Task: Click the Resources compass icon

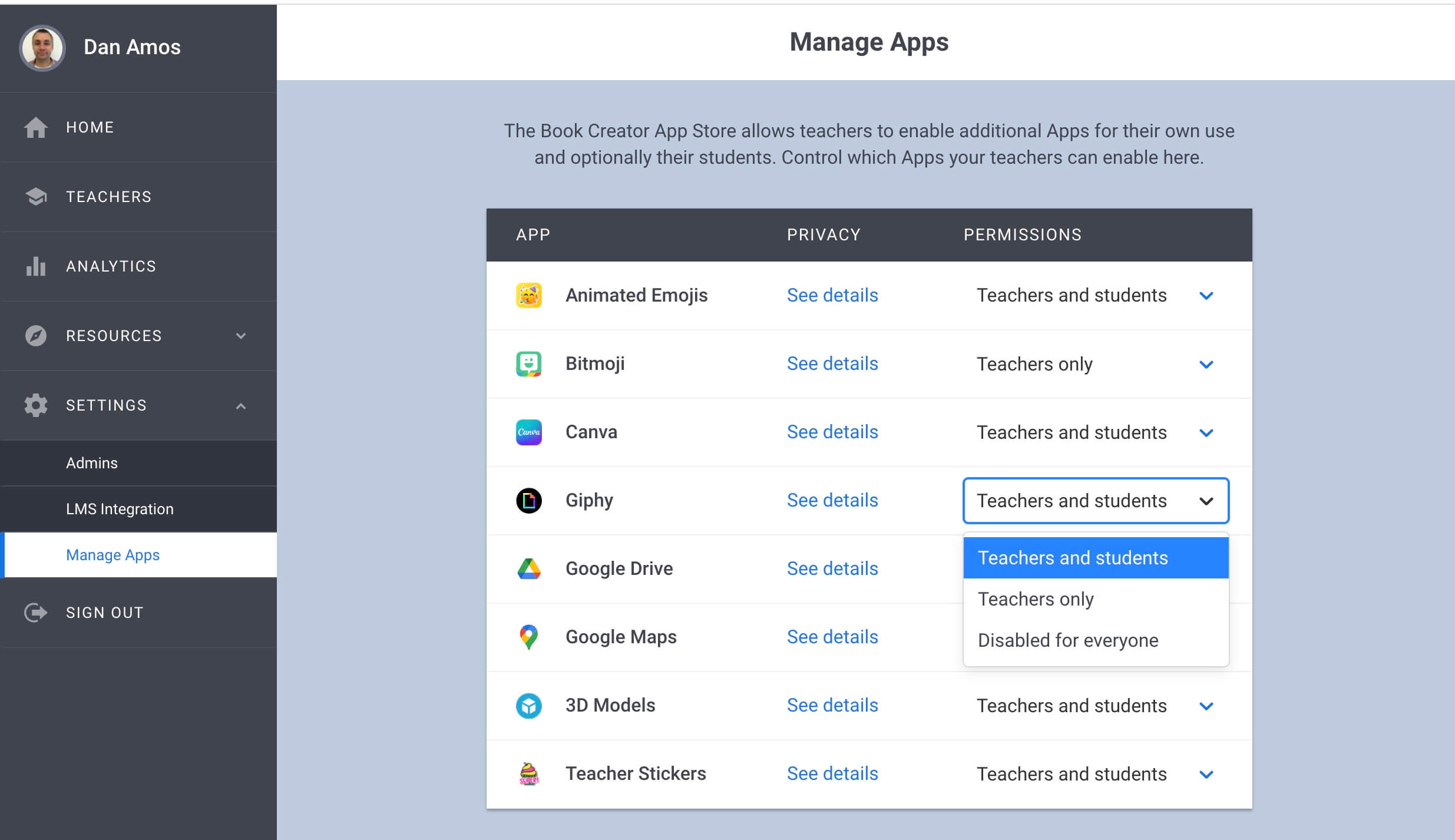Action: pos(35,336)
